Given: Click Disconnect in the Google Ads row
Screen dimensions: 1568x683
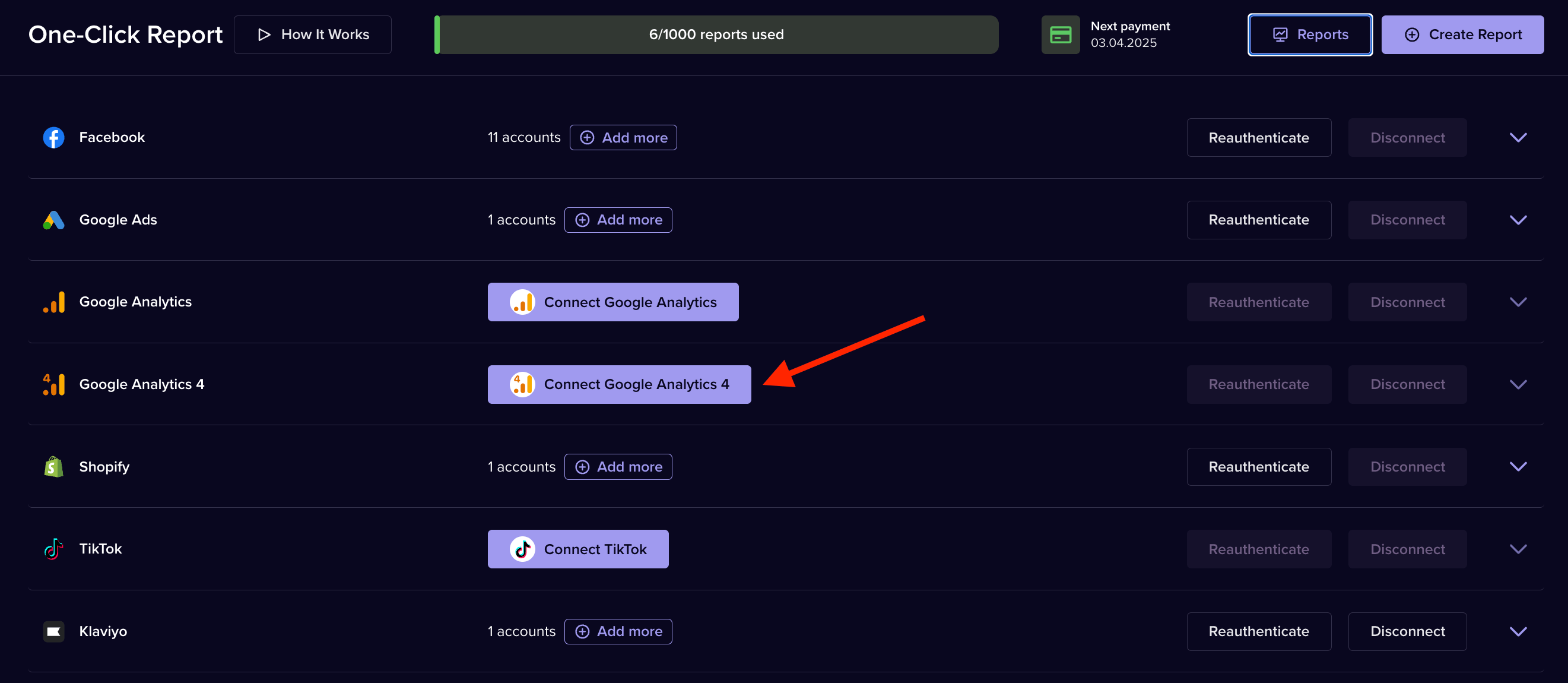Looking at the screenshot, I should (x=1407, y=220).
